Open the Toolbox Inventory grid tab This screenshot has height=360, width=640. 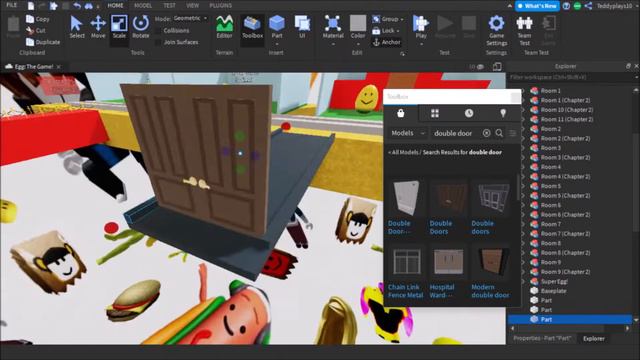[x=435, y=113]
